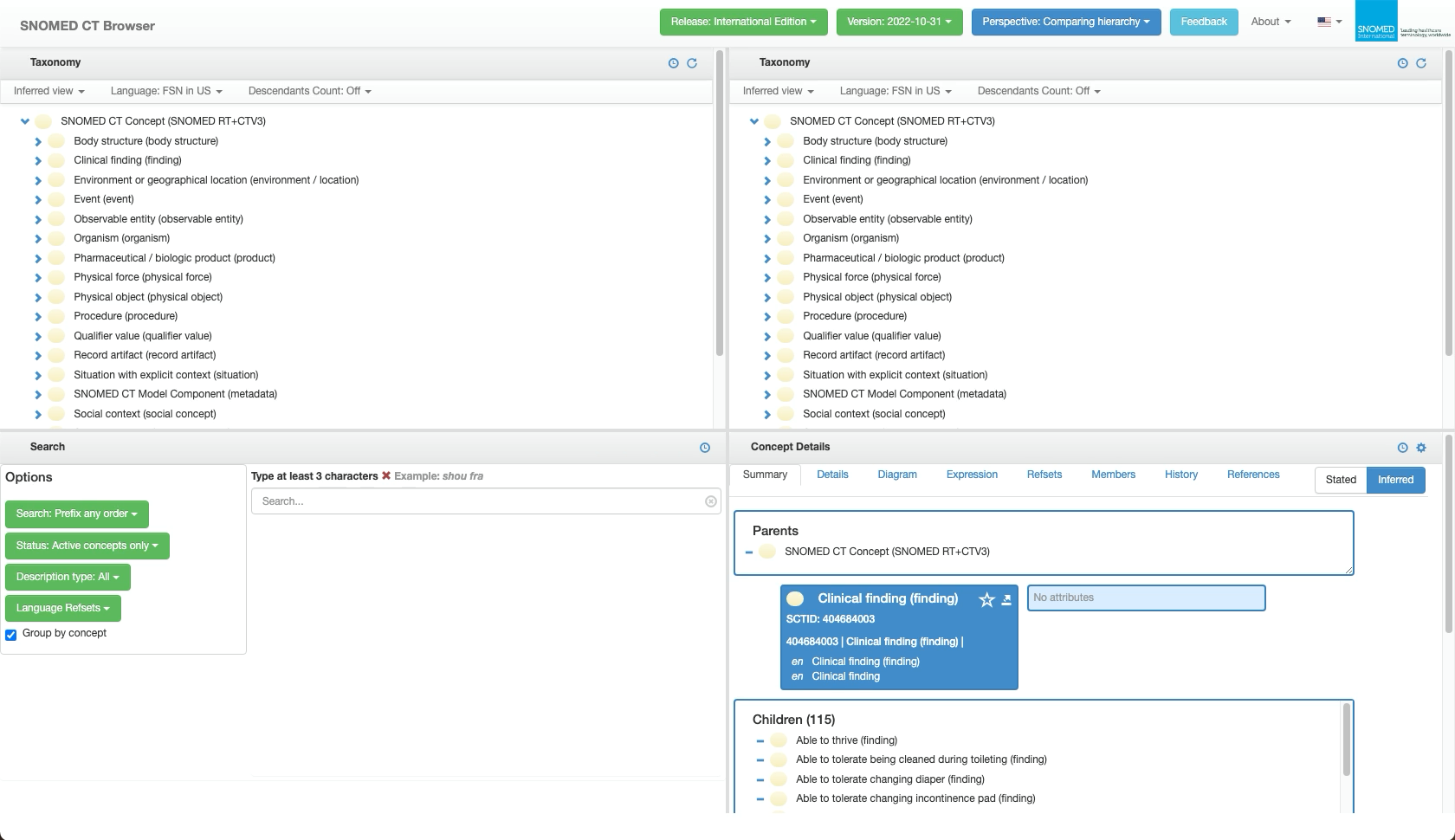Viewport: 1455px width, 840px height.
Task: Reset the right Taxonomy panel tree
Action: coord(1421,63)
